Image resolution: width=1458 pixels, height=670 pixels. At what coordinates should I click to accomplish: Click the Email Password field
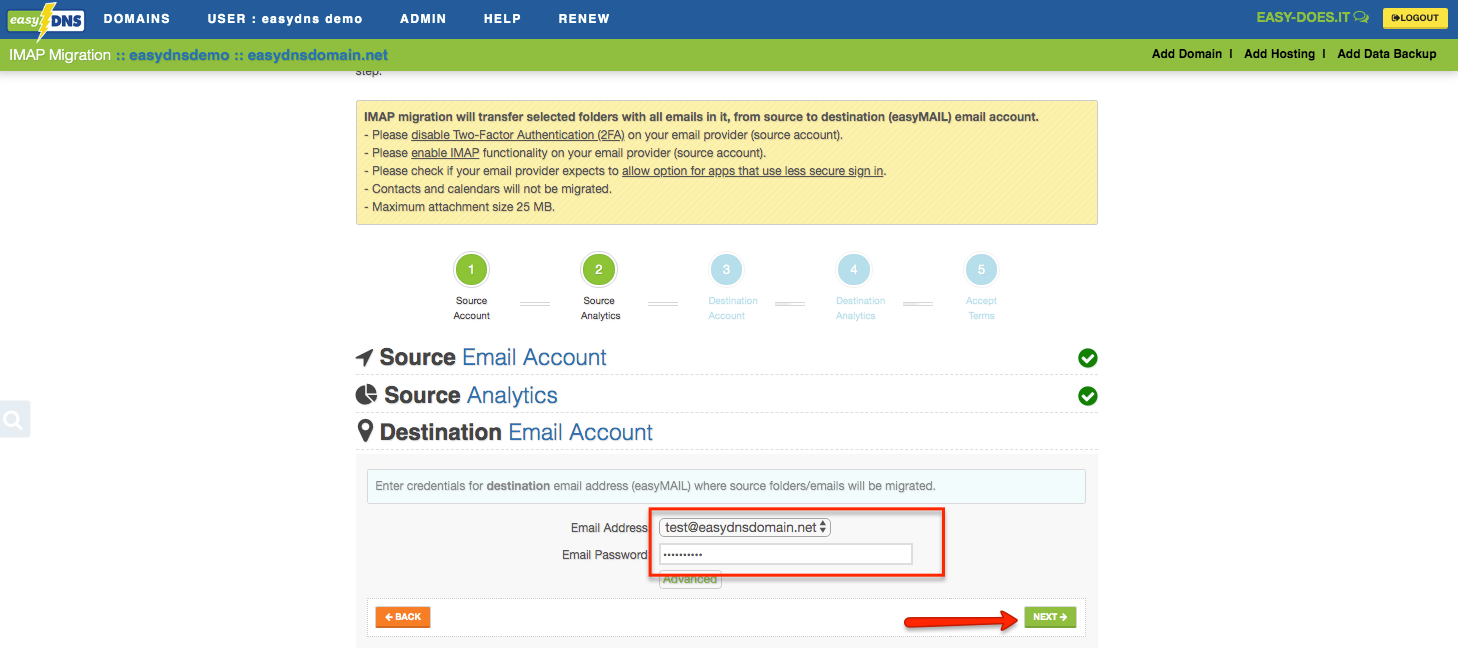click(786, 554)
